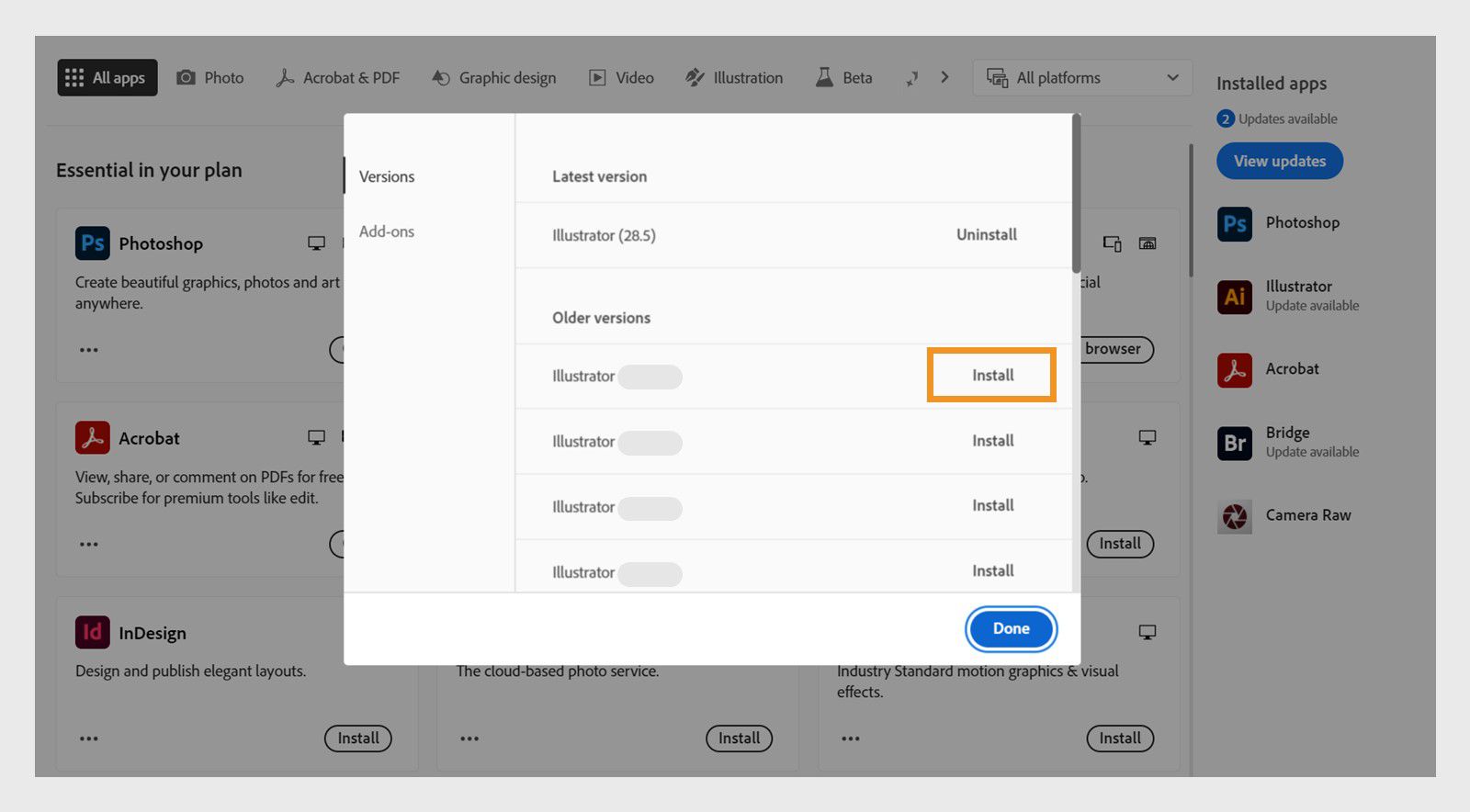Click the Photoshop card icon under Essential in your plan
Screen dimensions: 1470x812
coord(92,243)
